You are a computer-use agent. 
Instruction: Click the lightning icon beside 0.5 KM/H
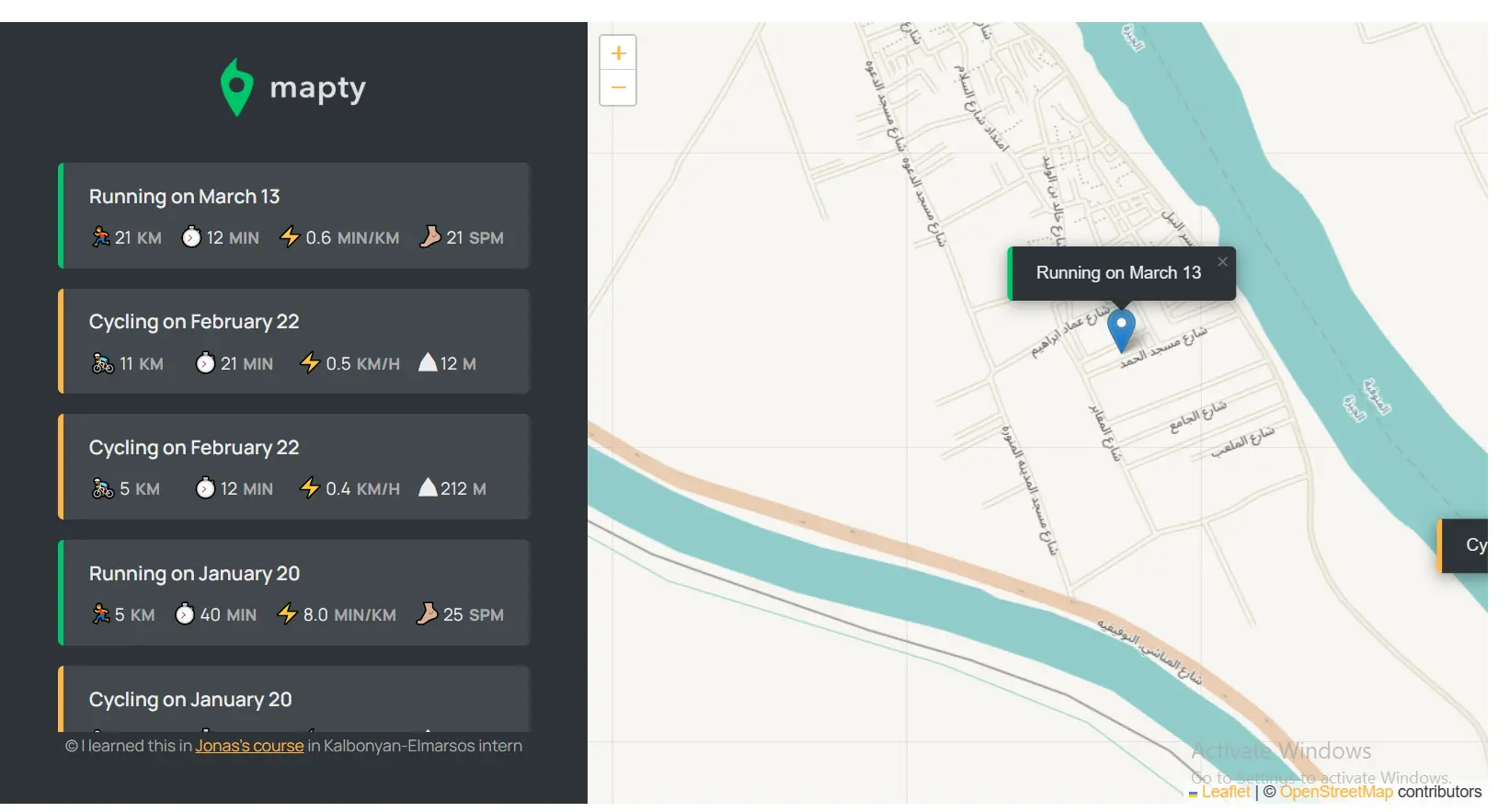point(310,363)
